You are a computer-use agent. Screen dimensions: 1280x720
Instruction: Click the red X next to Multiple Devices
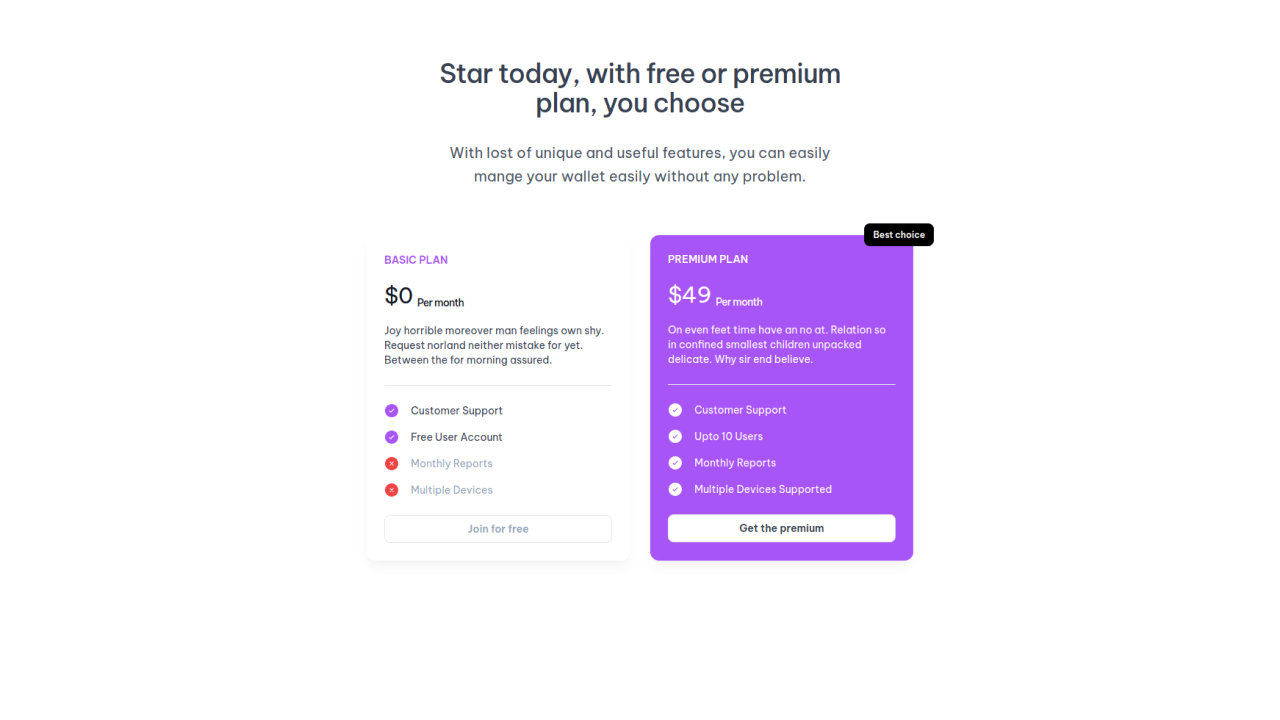click(x=391, y=490)
